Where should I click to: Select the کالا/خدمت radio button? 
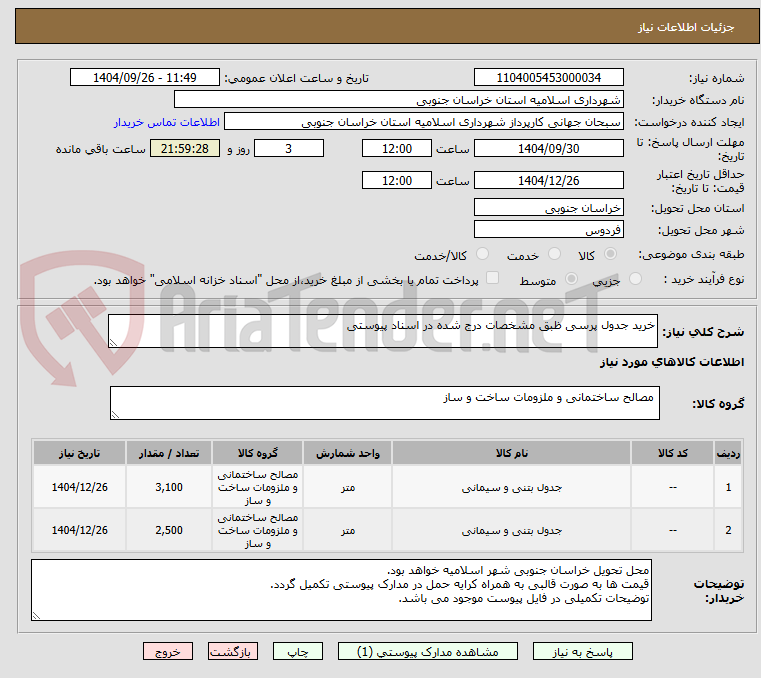tap(482, 254)
